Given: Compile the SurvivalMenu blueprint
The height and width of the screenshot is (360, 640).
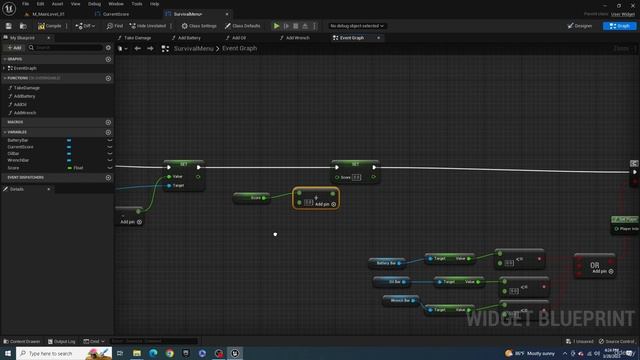Looking at the screenshot, I should [49, 26].
